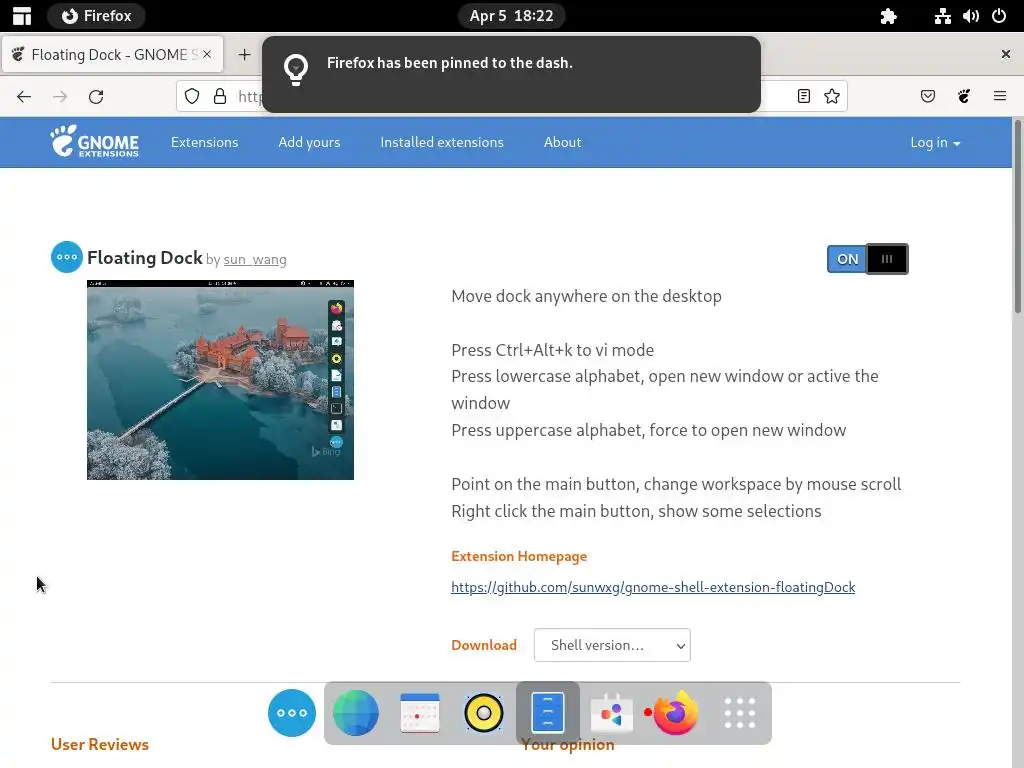Click the extensions puzzle icon in top bar
Image resolution: width=1024 pixels, height=768 pixels.
tap(888, 16)
